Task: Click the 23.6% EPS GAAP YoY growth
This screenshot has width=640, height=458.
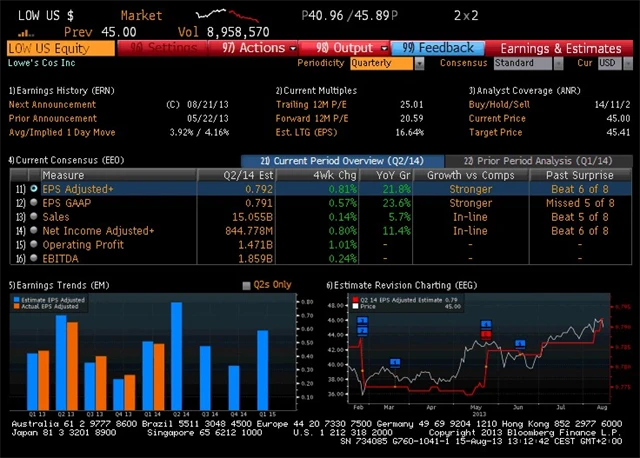Action: tap(396, 203)
